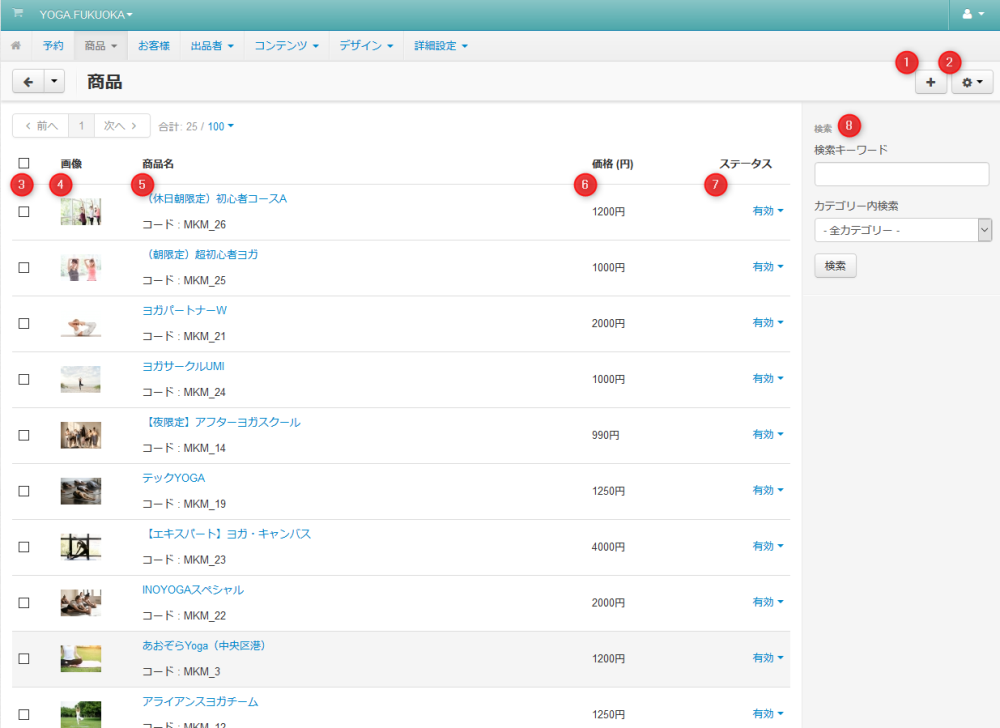Open the product thumbnail for MKM_22
Screen dimensions: 1000x728
pos(80,602)
